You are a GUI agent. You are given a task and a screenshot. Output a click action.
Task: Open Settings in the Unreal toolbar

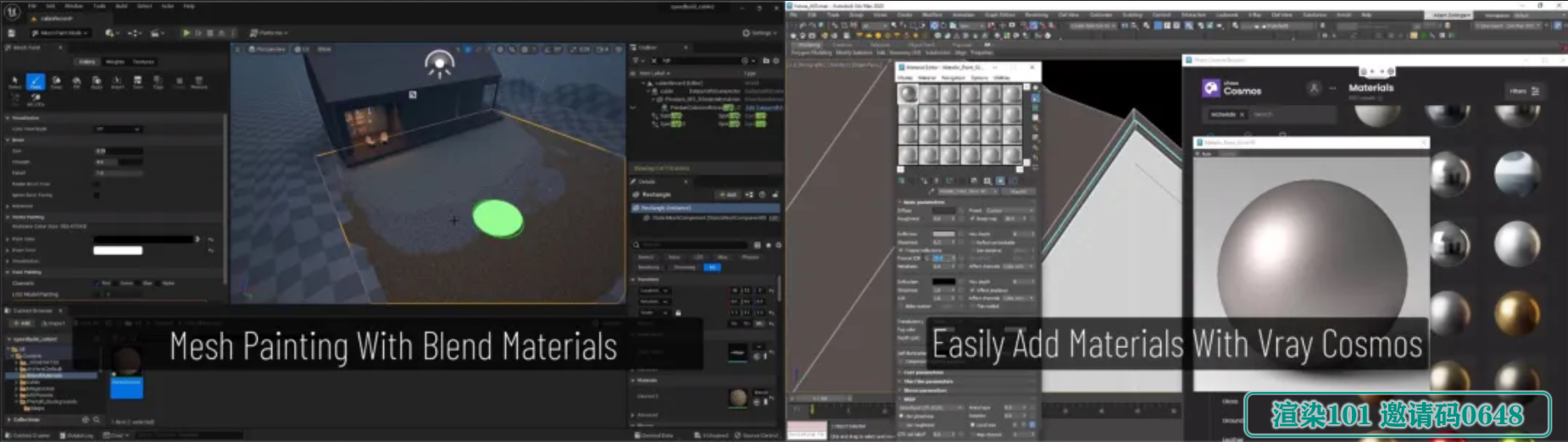coord(759,33)
